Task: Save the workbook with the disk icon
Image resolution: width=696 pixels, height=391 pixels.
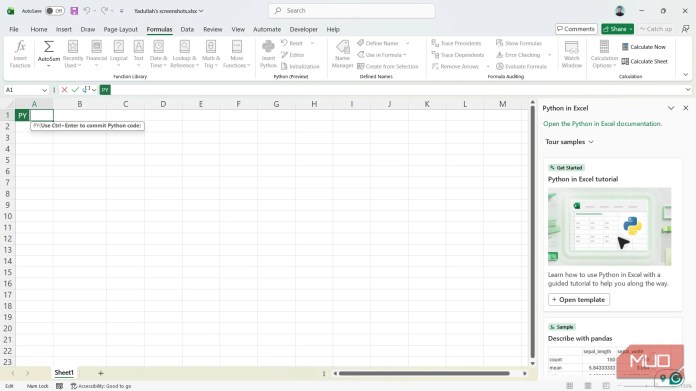Action: (74, 11)
